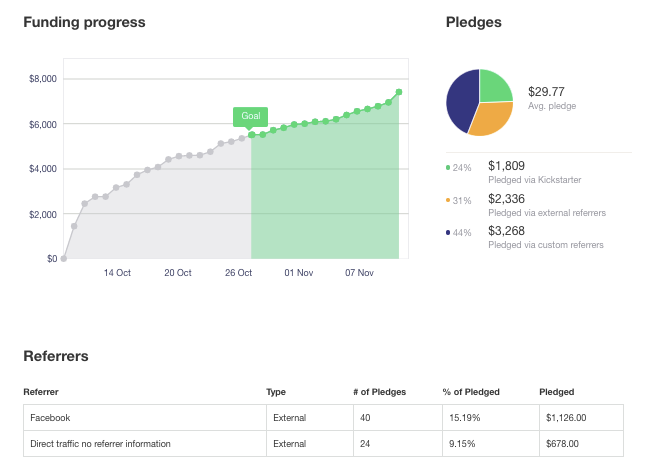Click the green Goal marker on chart

(251, 116)
